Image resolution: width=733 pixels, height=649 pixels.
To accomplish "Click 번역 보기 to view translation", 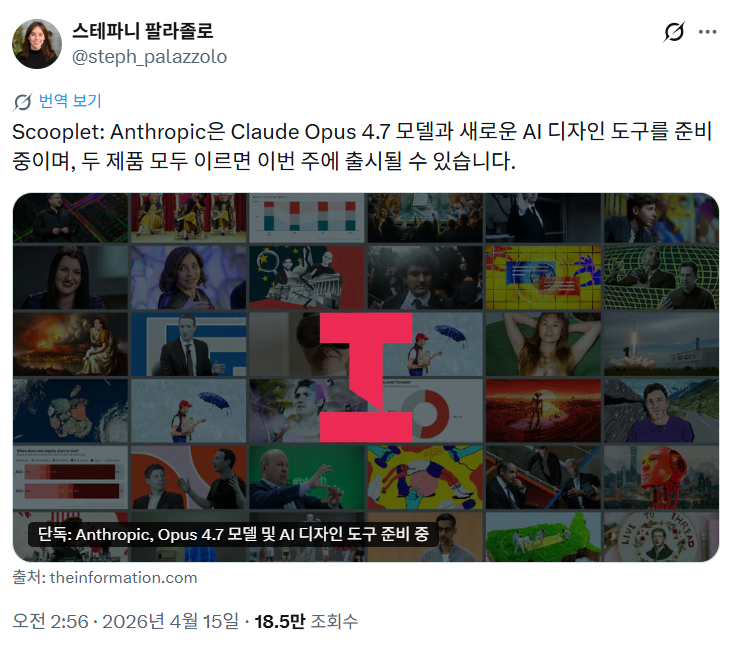I will 70,101.
